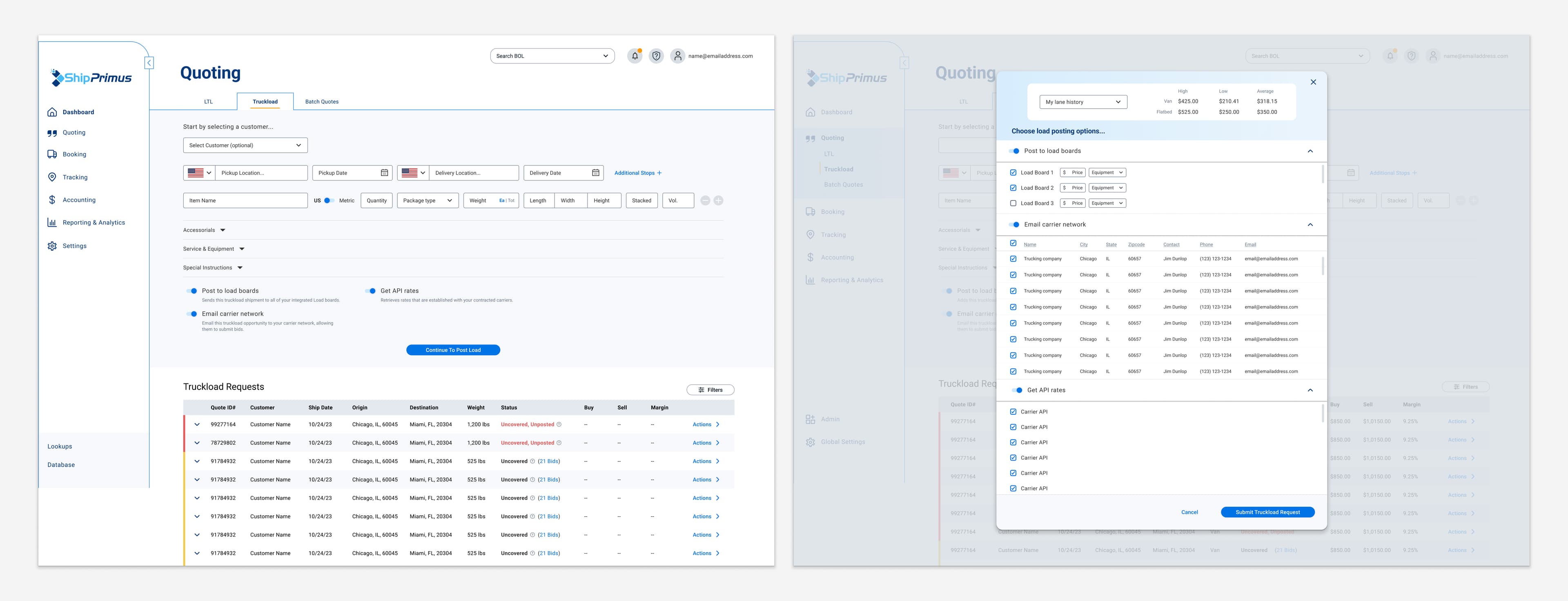Toggle Post to load boards switch in dialog
Screen dimensions: 1568x601
[1014, 151]
